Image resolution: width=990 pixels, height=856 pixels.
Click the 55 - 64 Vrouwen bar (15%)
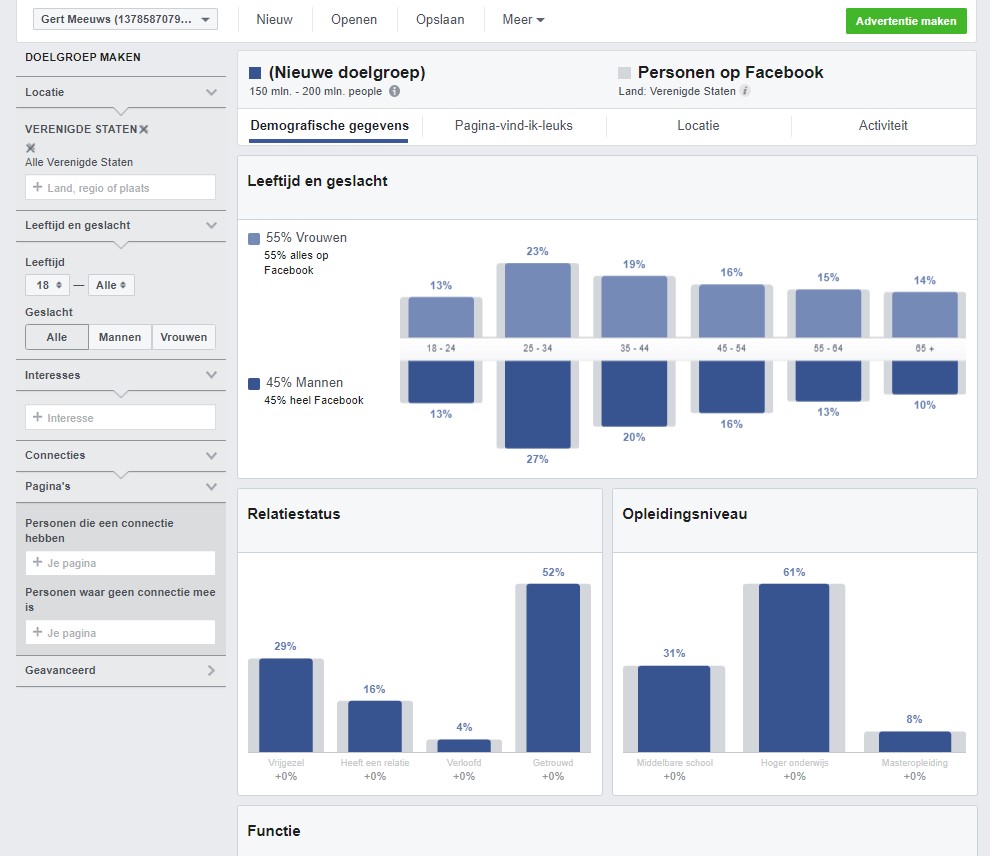point(828,314)
